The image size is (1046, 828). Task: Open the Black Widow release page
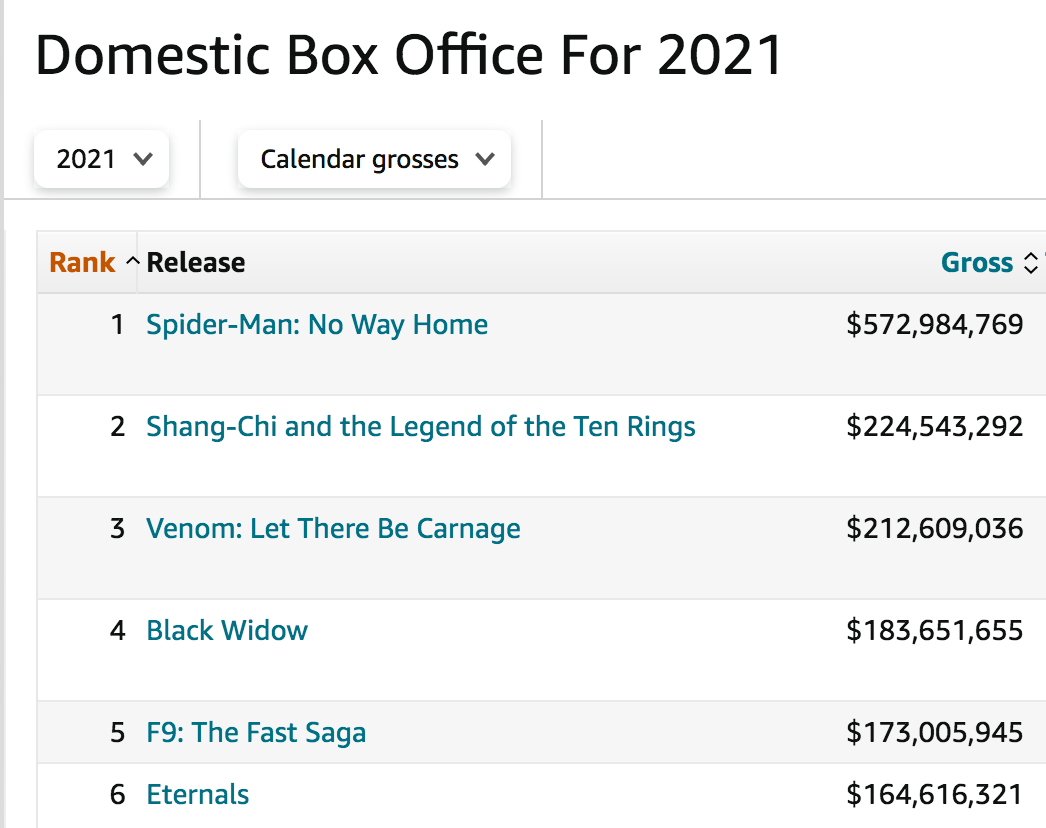coord(227,631)
